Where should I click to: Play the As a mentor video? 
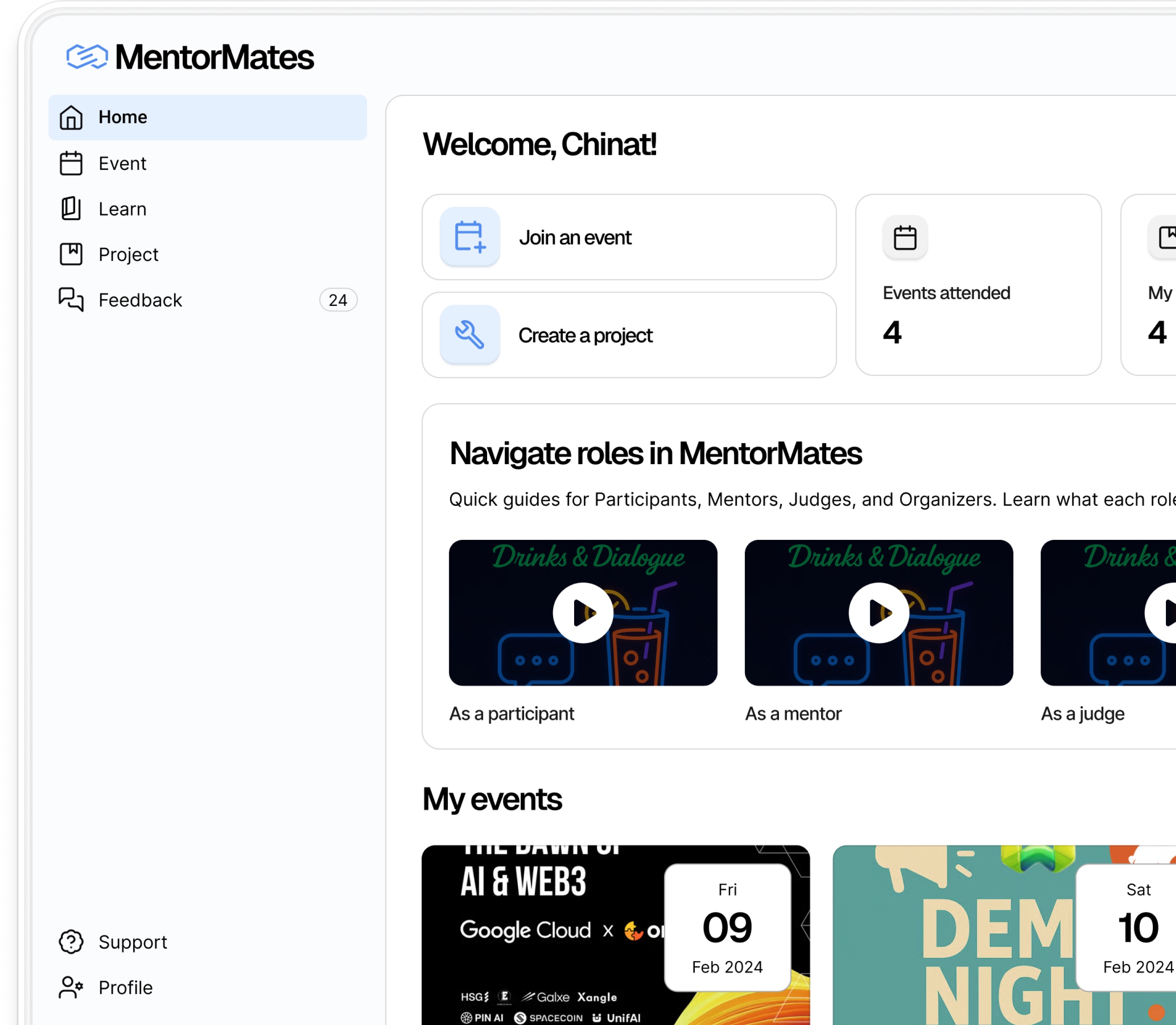click(x=879, y=613)
